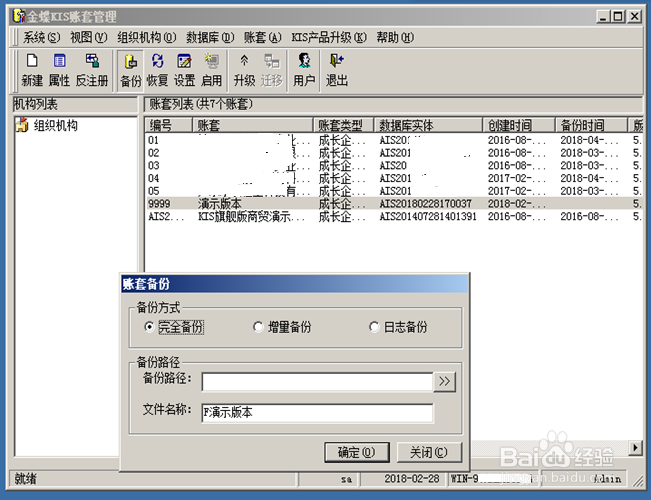Viewport: 651px width, 500px height.
Task: Choose 增量备份 (incremental backup) radio option
Action: click(282, 327)
